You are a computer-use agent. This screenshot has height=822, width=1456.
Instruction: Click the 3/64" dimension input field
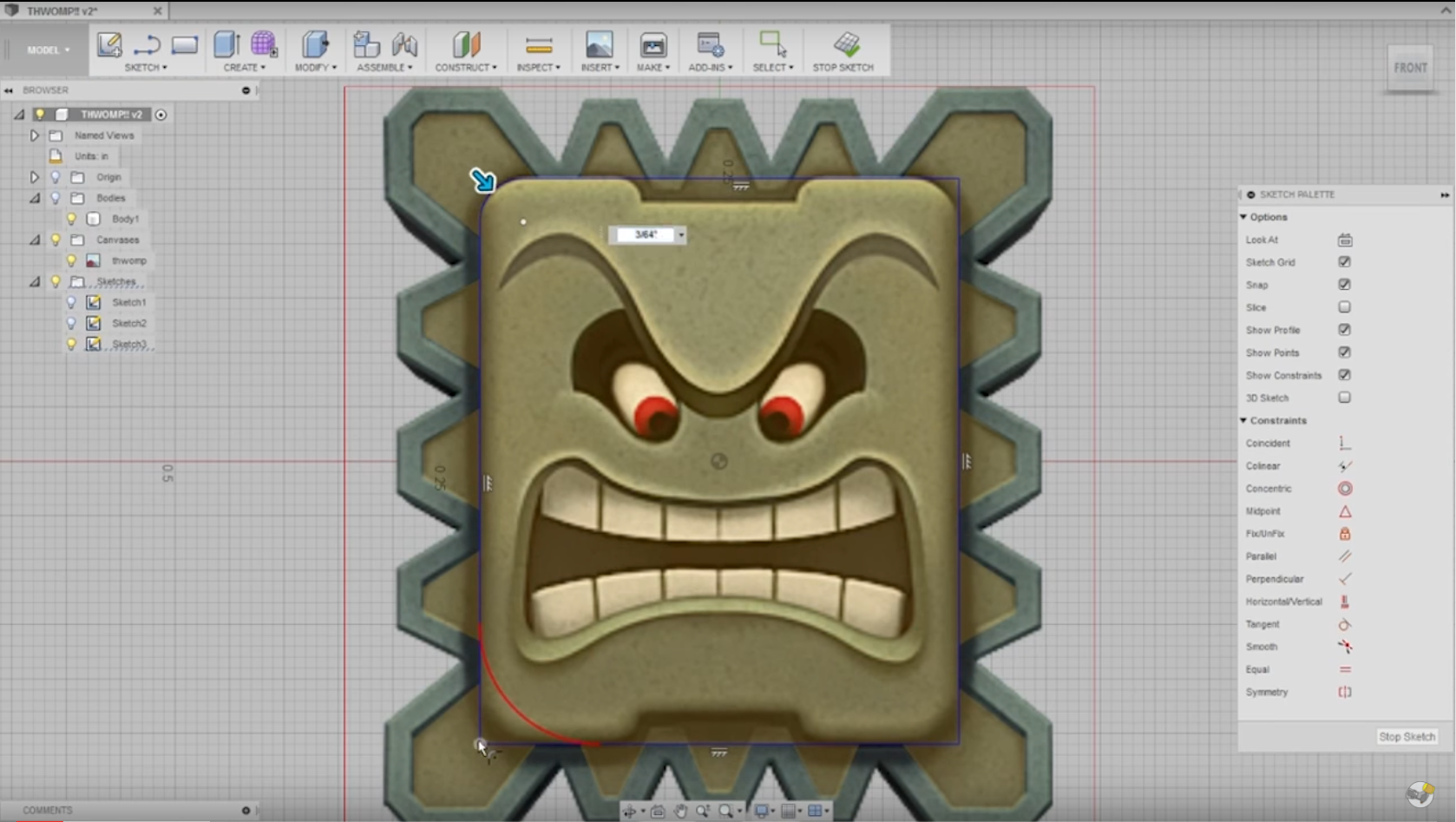tap(646, 234)
